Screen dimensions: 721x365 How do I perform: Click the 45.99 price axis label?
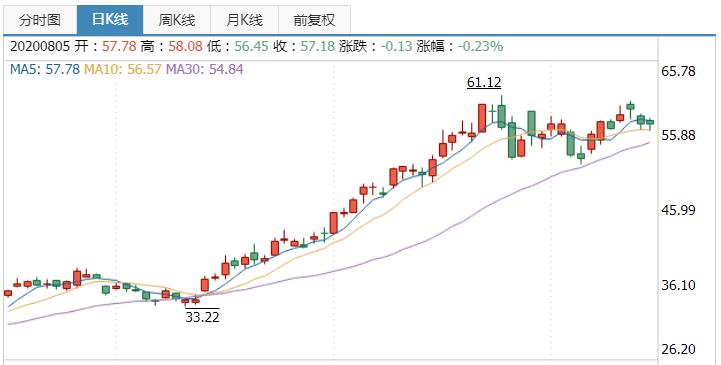tap(678, 210)
